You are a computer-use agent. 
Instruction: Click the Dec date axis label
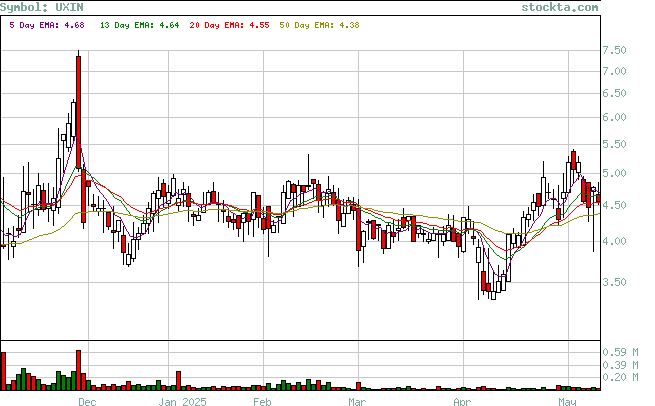pyautogui.click(x=87, y=402)
